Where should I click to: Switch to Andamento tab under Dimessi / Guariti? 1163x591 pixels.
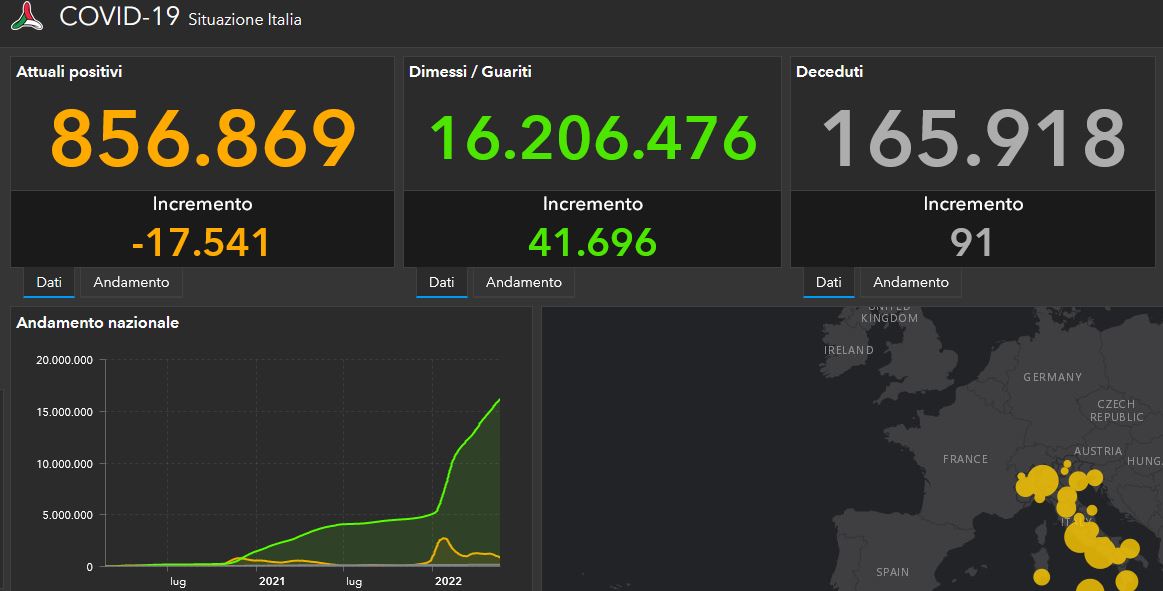(x=523, y=282)
